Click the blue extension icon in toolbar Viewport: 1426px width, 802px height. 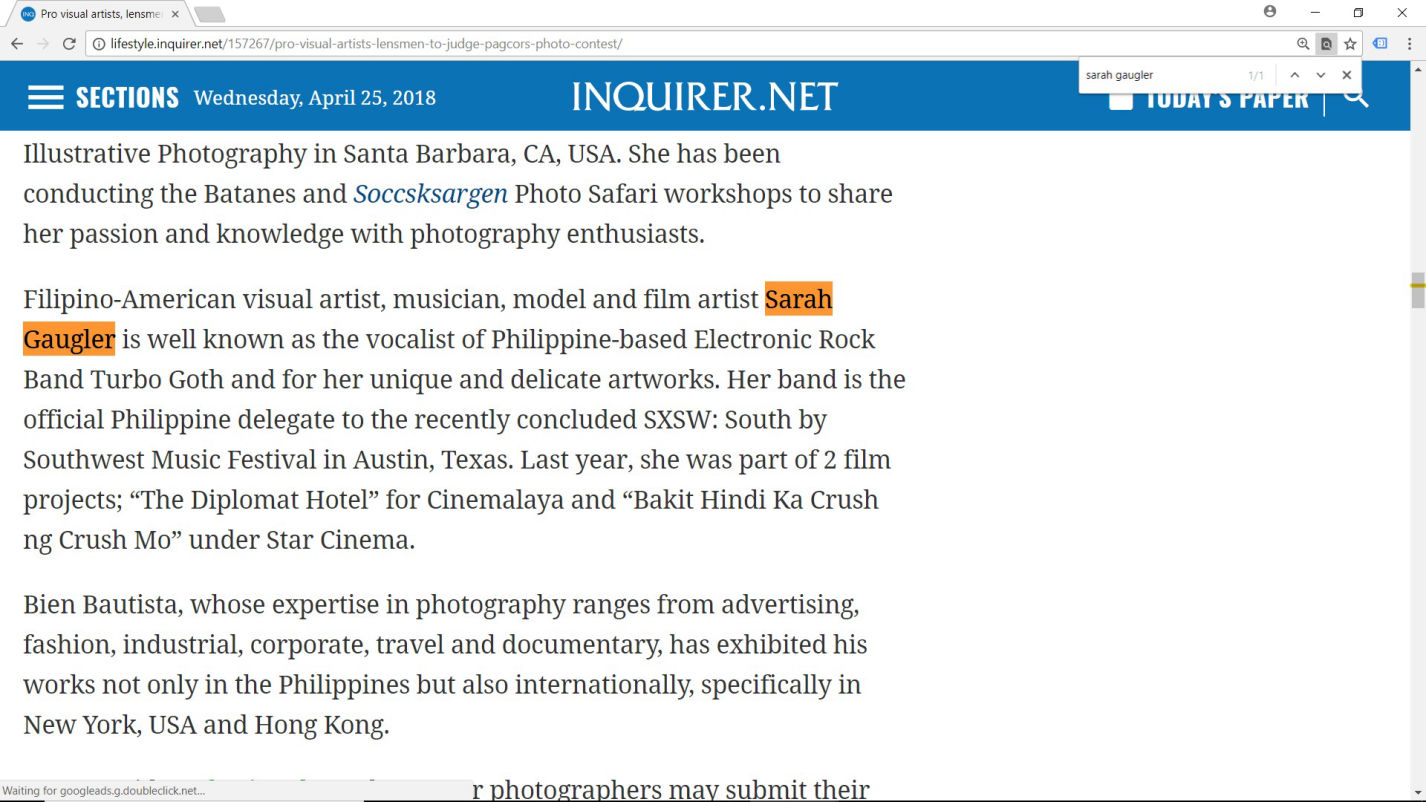coord(1380,44)
